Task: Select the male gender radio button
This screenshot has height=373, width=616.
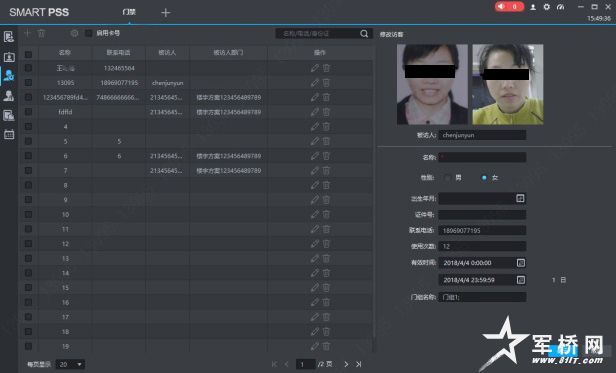Action: pos(447,178)
